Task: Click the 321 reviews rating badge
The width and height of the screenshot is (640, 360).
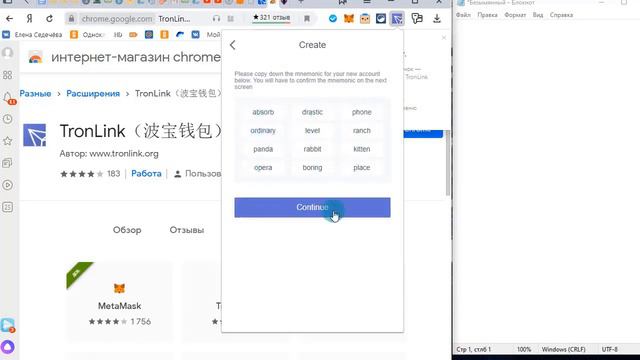Action: [x=271, y=18]
